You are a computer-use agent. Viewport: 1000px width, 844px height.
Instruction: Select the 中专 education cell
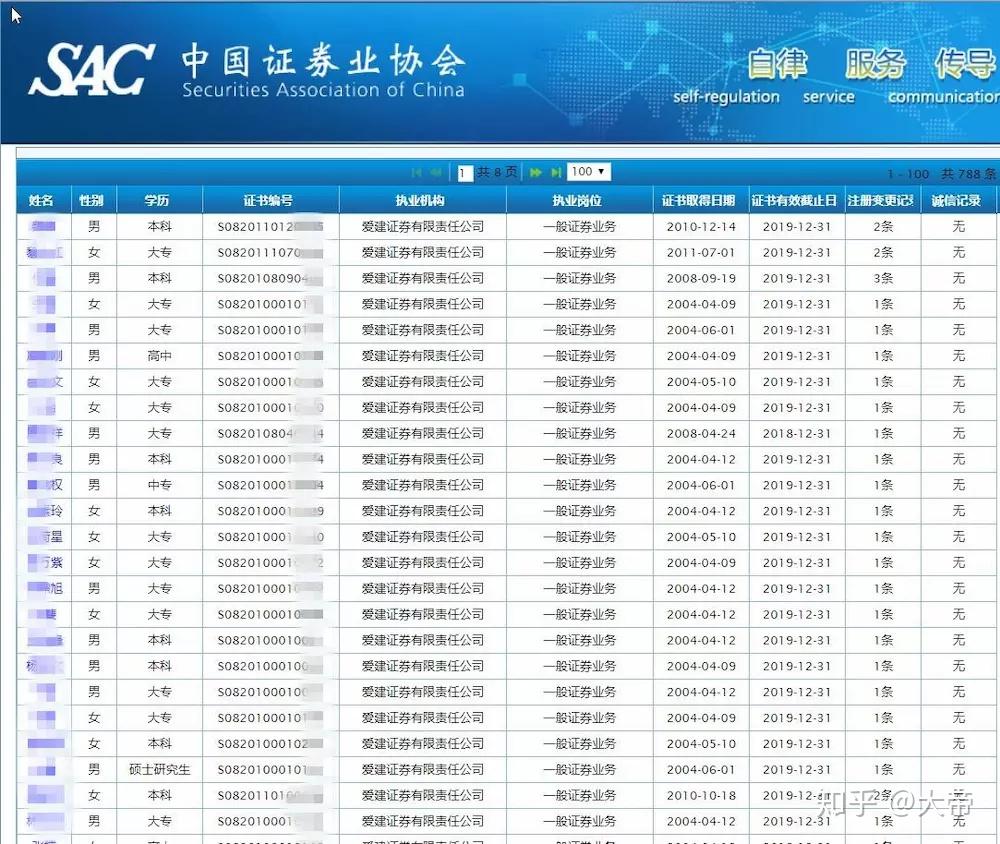159,485
